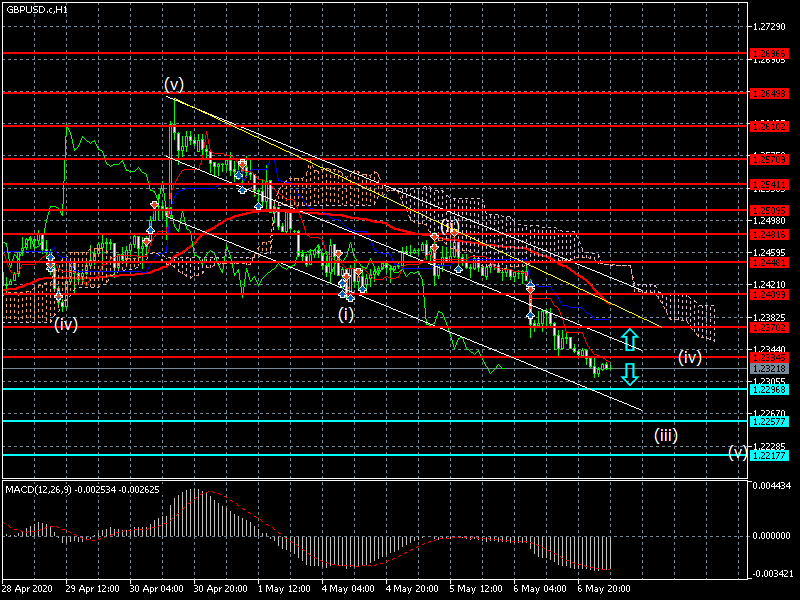Click the wave (i) label

(346, 314)
